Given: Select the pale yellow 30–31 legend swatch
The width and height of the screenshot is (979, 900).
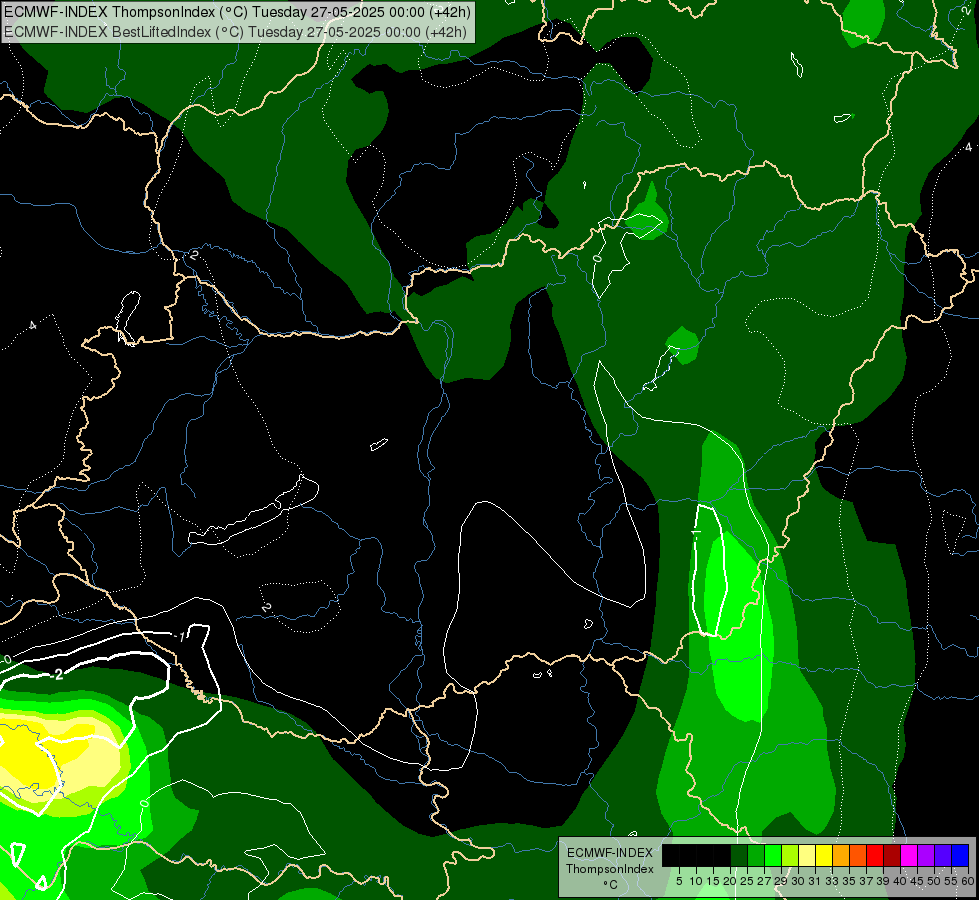Looking at the screenshot, I should click(x=807, y=856).
